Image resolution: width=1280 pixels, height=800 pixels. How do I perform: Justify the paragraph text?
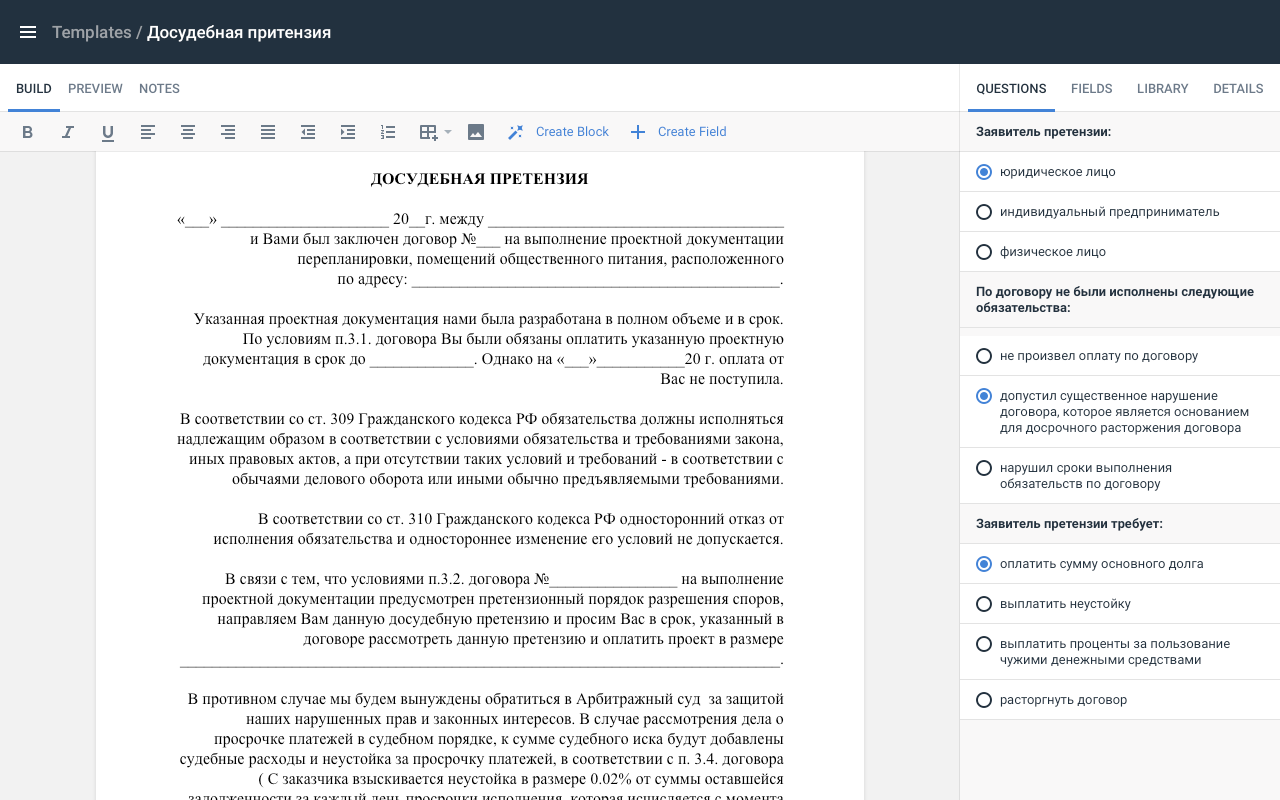pos(268,132)
